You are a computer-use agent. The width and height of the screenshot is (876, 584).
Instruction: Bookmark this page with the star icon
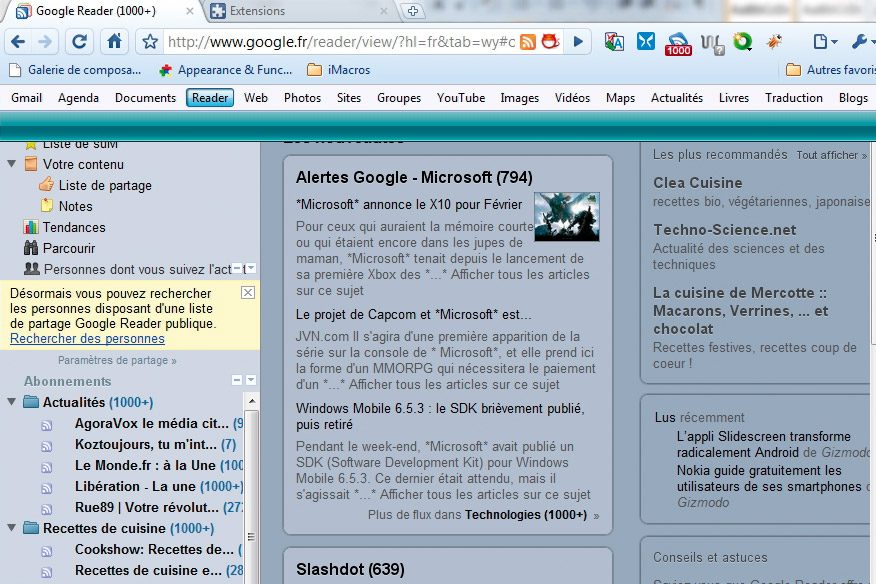point(149,42)
